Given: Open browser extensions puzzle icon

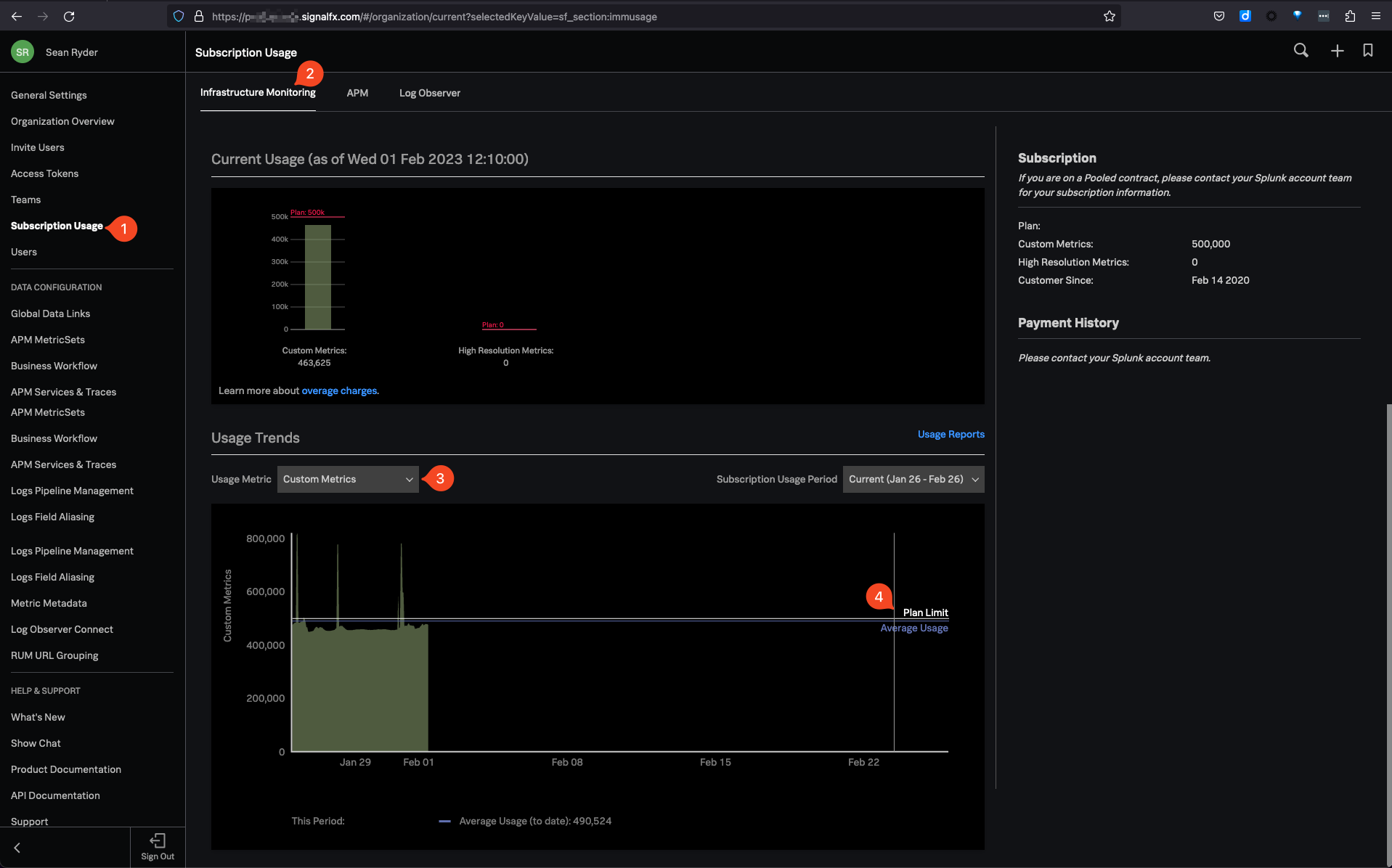Looking at the screenshot, I should pyautogui.click(x=1350, y=16).
